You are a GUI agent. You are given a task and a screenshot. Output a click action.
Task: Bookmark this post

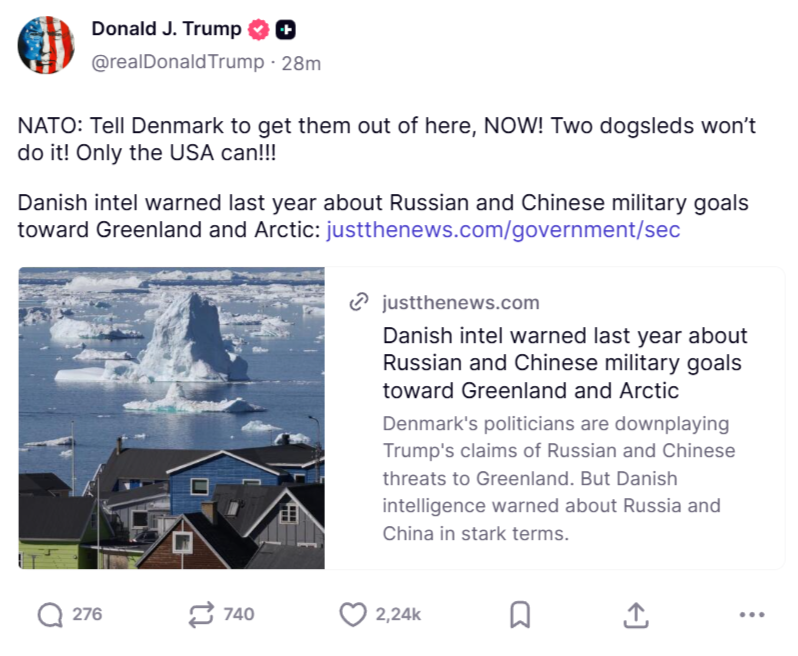[519, 614]
